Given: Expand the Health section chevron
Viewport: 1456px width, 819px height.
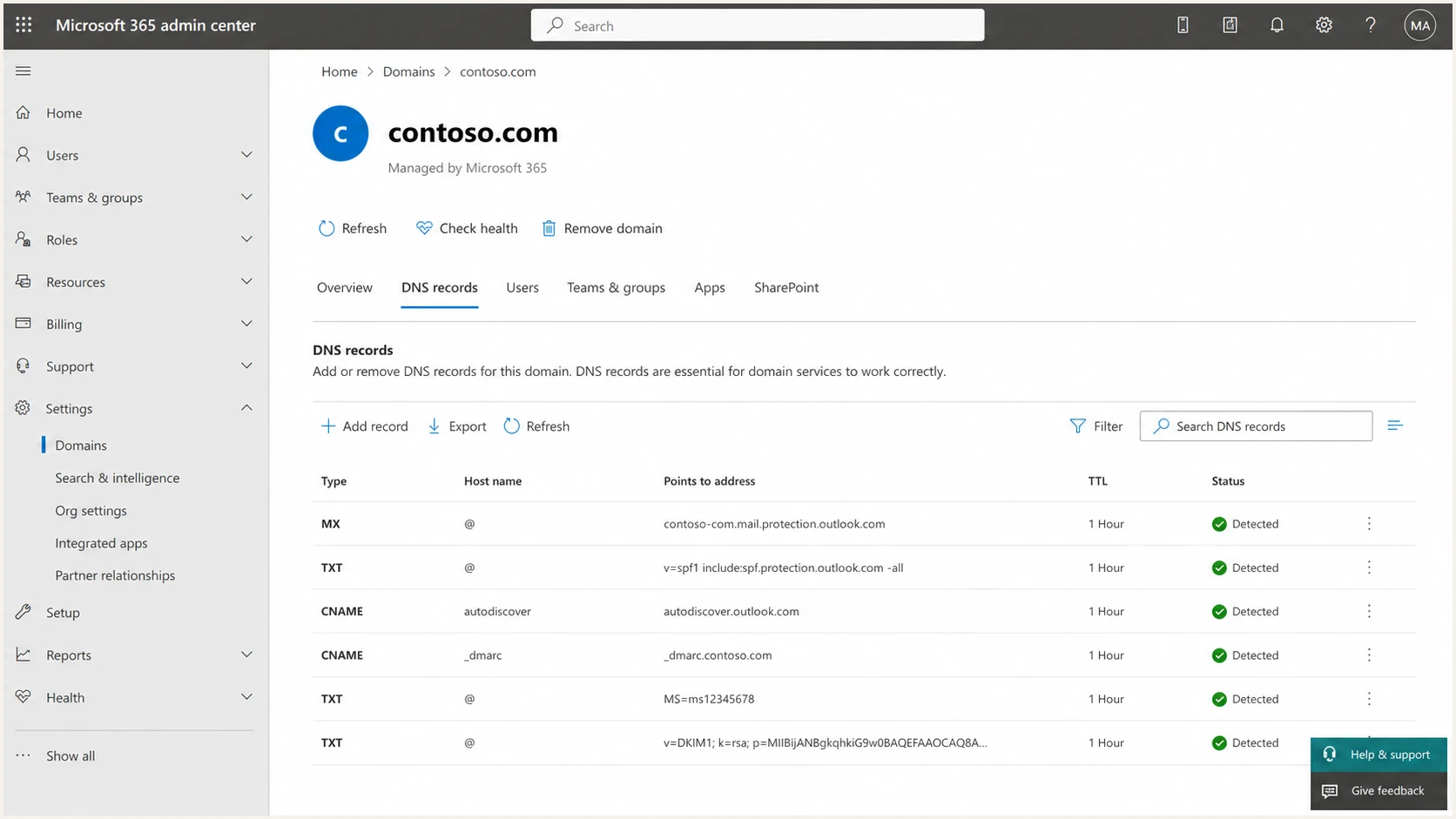Looking at the screenshot, I should pos(246,696).
